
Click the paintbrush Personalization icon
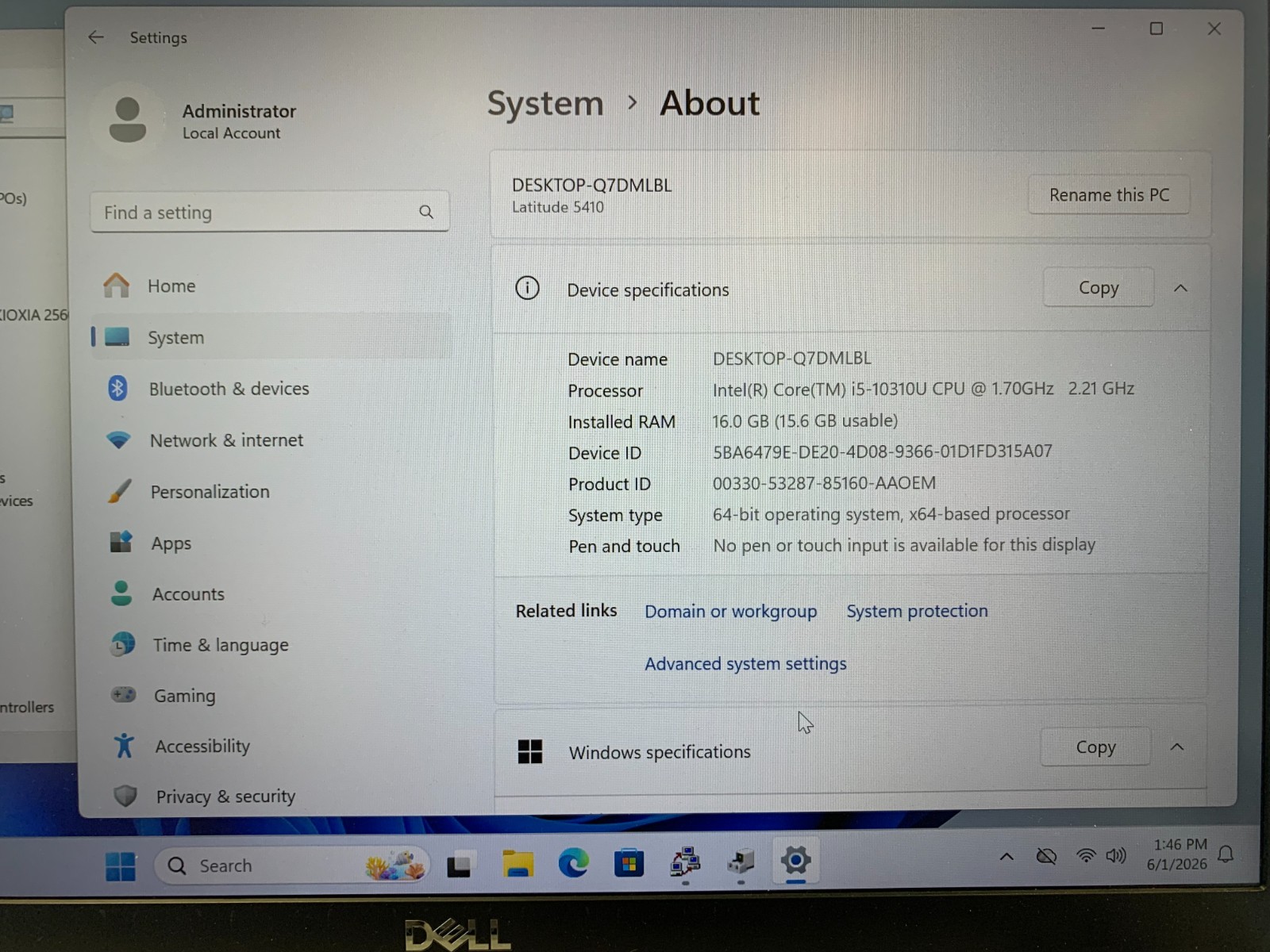pyautogui.click(x=120, y=490)
